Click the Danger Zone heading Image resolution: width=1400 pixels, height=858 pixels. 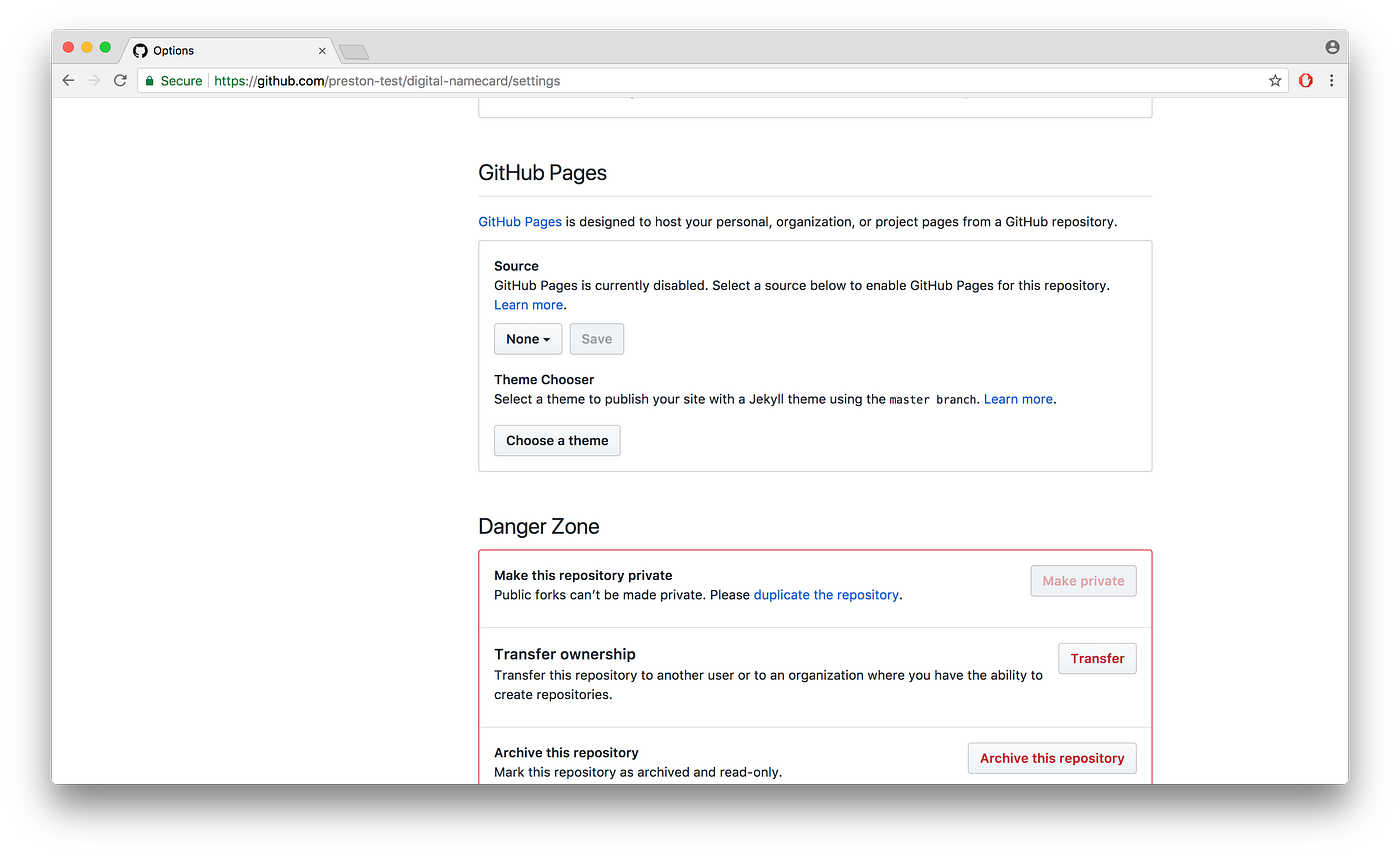click(539, 527)
